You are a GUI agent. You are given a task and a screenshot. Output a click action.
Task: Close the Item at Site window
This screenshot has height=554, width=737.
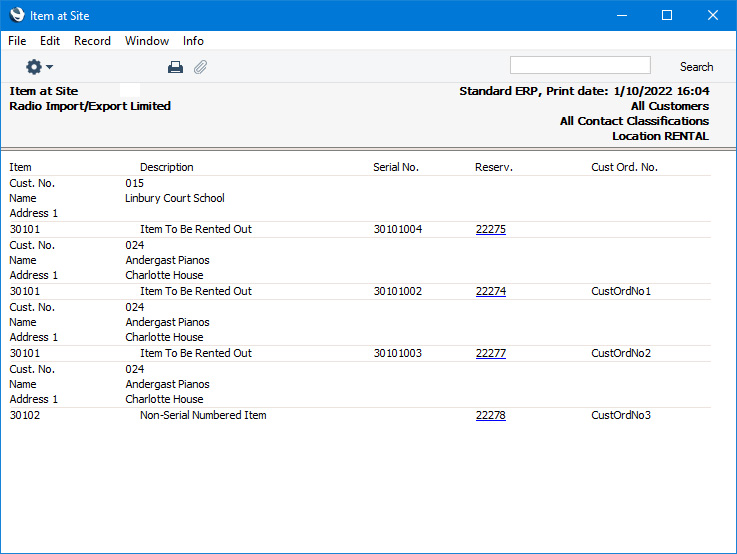pos(712,15)
